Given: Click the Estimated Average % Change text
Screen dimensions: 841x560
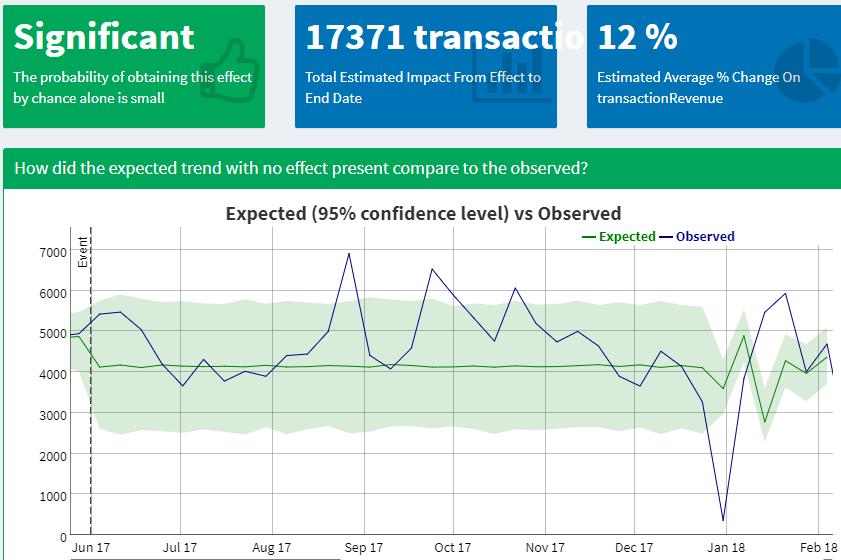Looking at the screenshot, I should pos(698,87).
